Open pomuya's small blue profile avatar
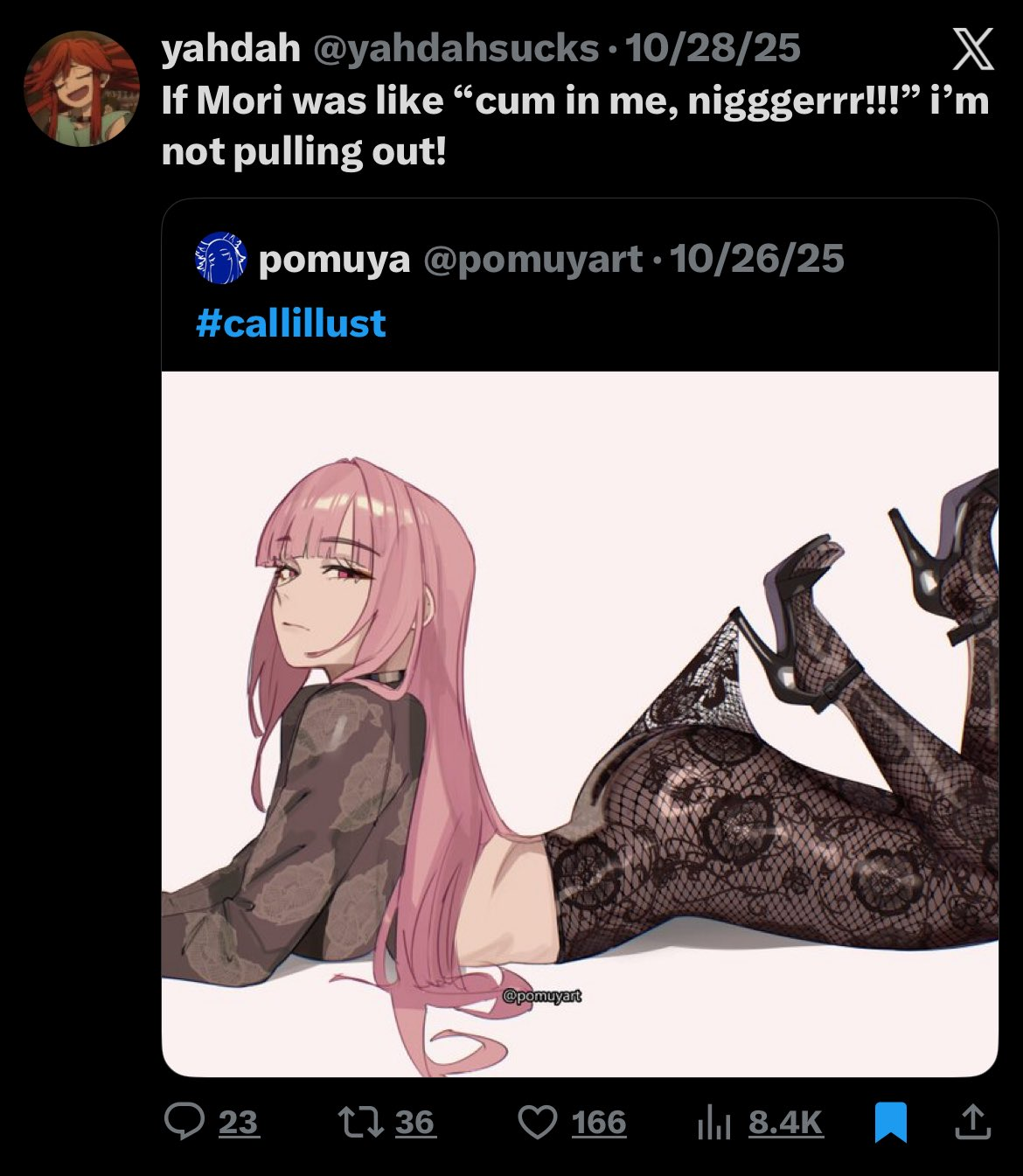The image size is (1023, 1176). coord(220,258)
